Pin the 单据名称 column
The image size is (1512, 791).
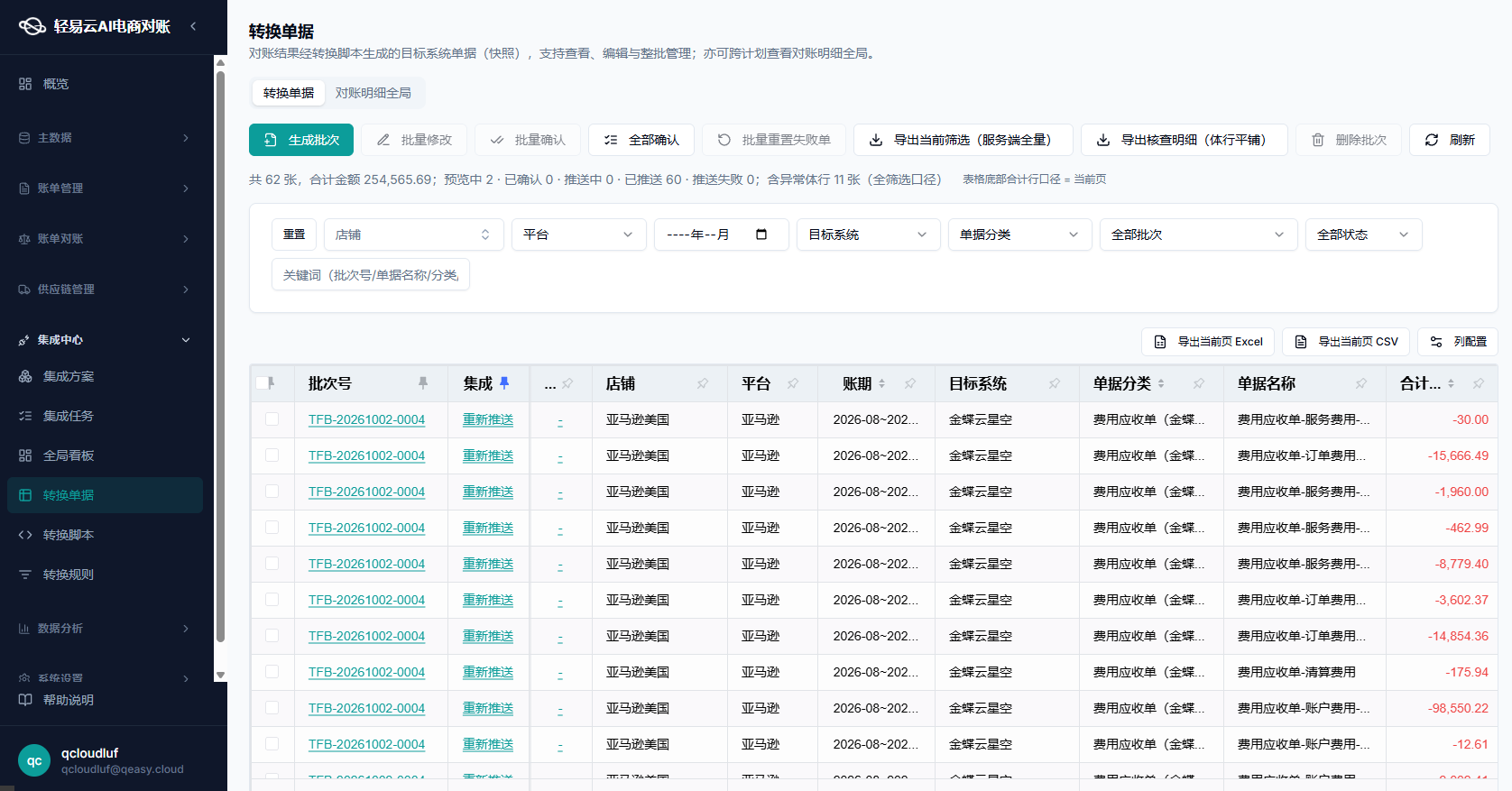(1360, 383)
